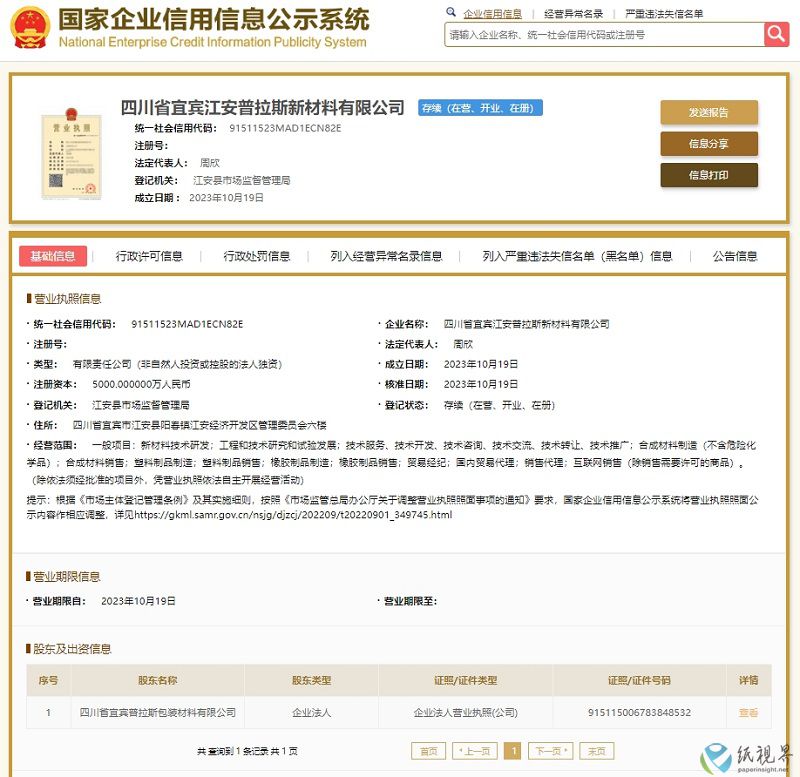
Task: Click registered capital value 5000.000000万人民币
Action: click(141, 384)
